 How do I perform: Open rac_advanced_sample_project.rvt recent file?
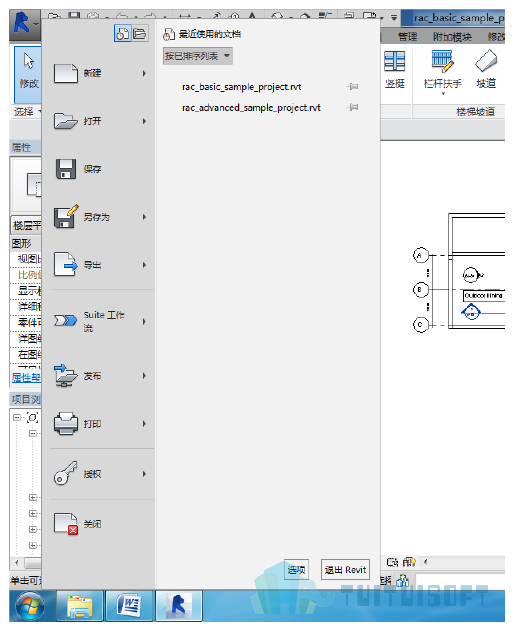click(x=251, y=108)
